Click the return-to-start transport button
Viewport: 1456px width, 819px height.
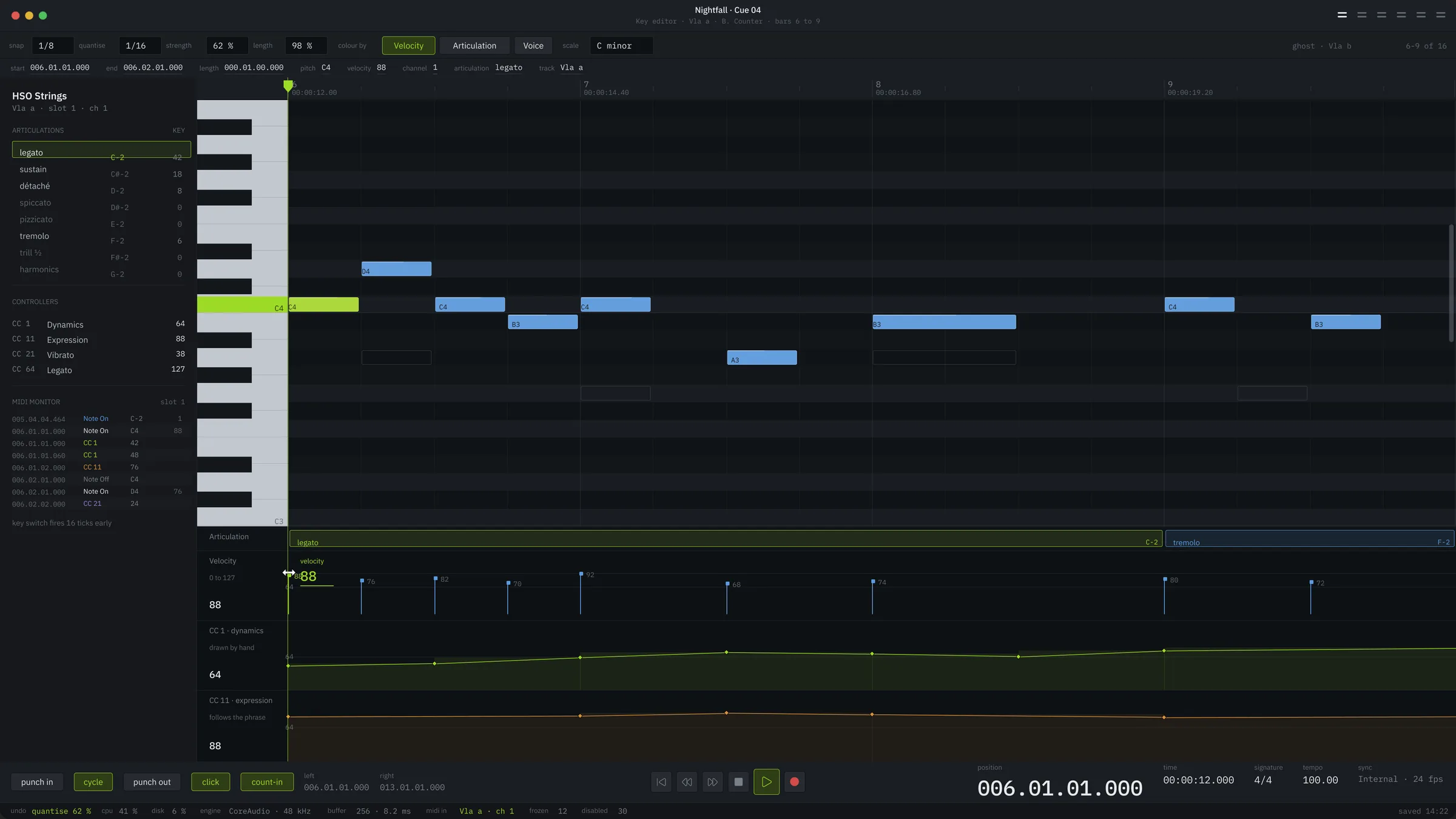coord(661,782)
